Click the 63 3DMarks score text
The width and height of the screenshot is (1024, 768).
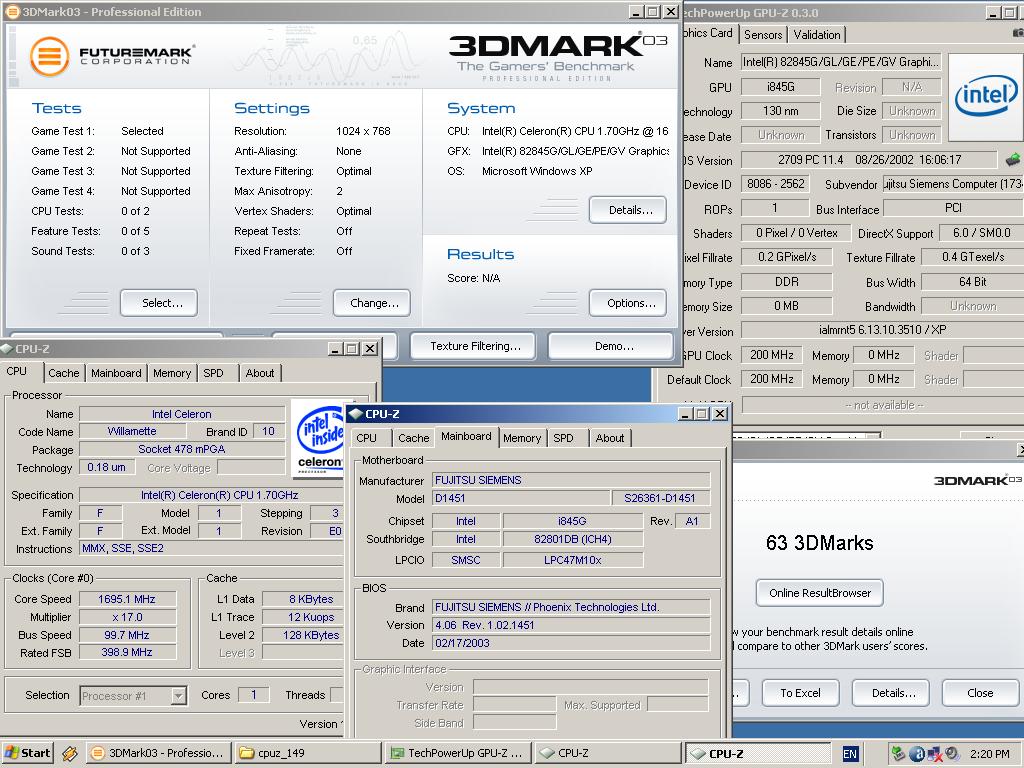click(820, 543)
